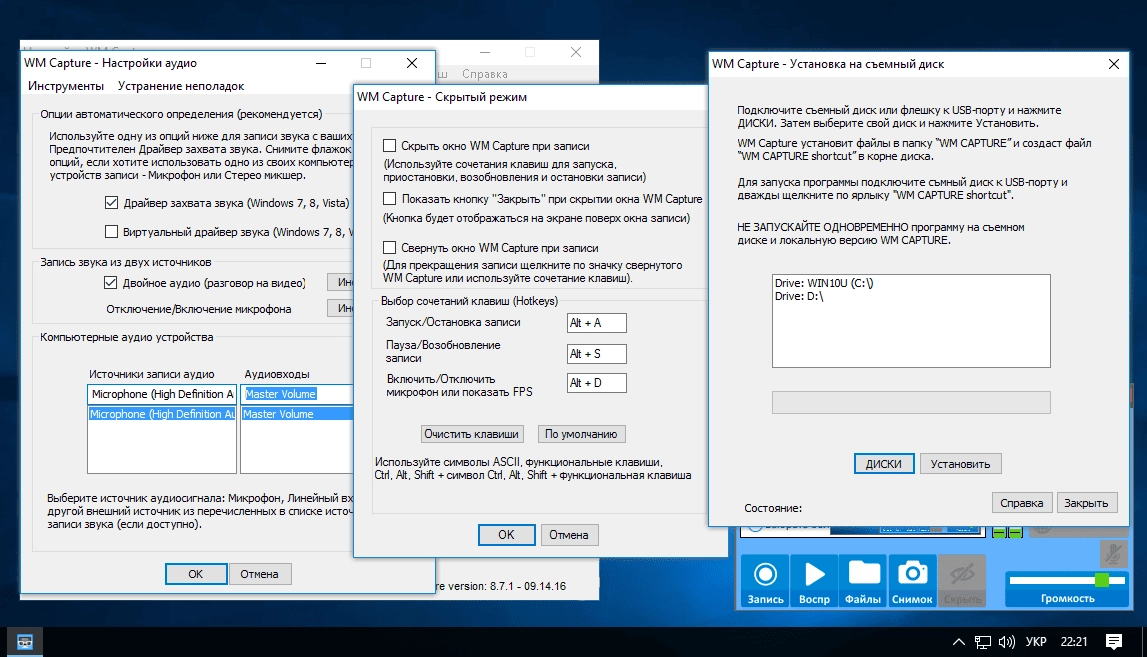Enable Виртуальный драйвер звука checkbox
Viewport: 1147px width, 657px height.
pos(111,232)
